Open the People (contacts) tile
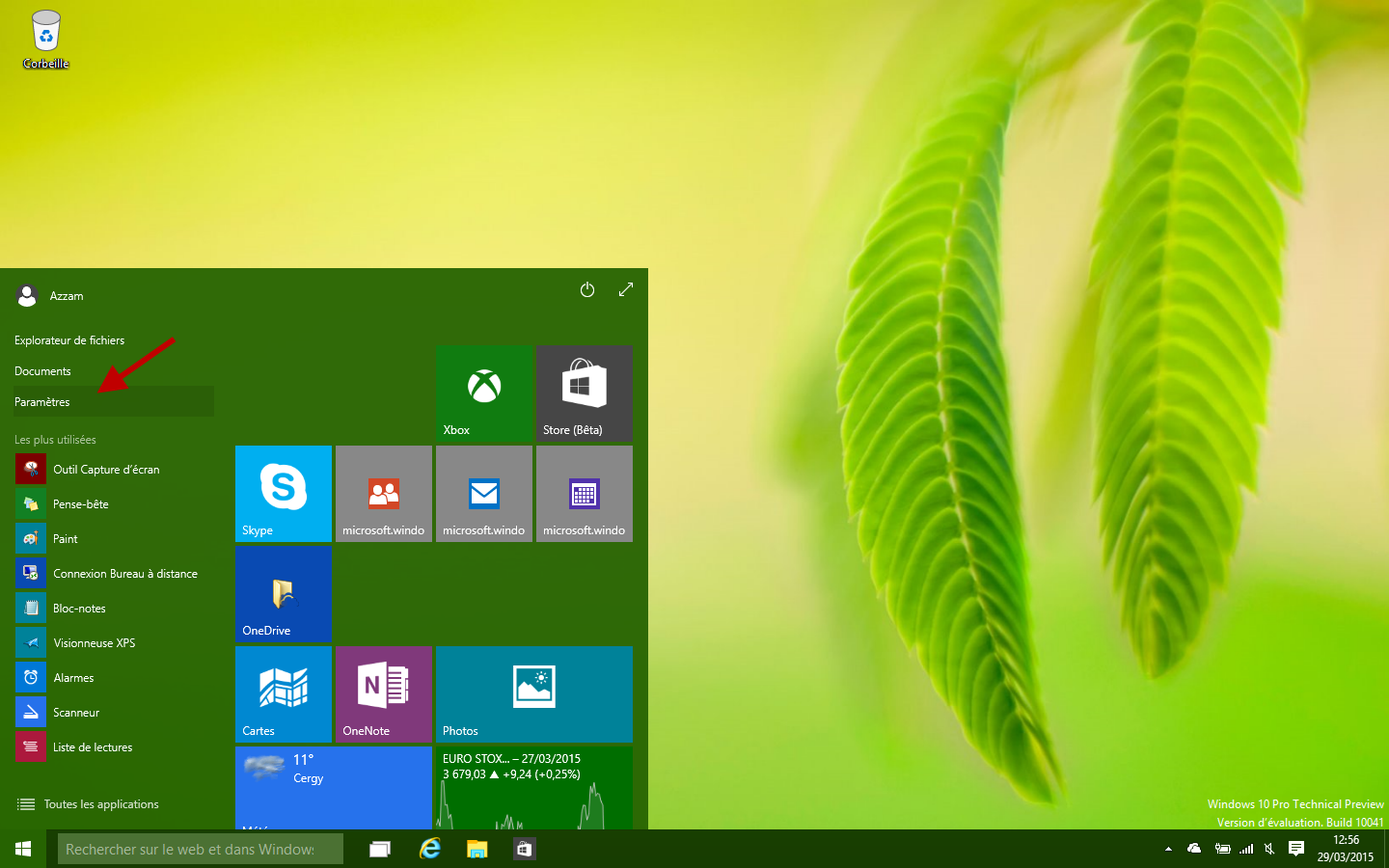 point(384,494)
